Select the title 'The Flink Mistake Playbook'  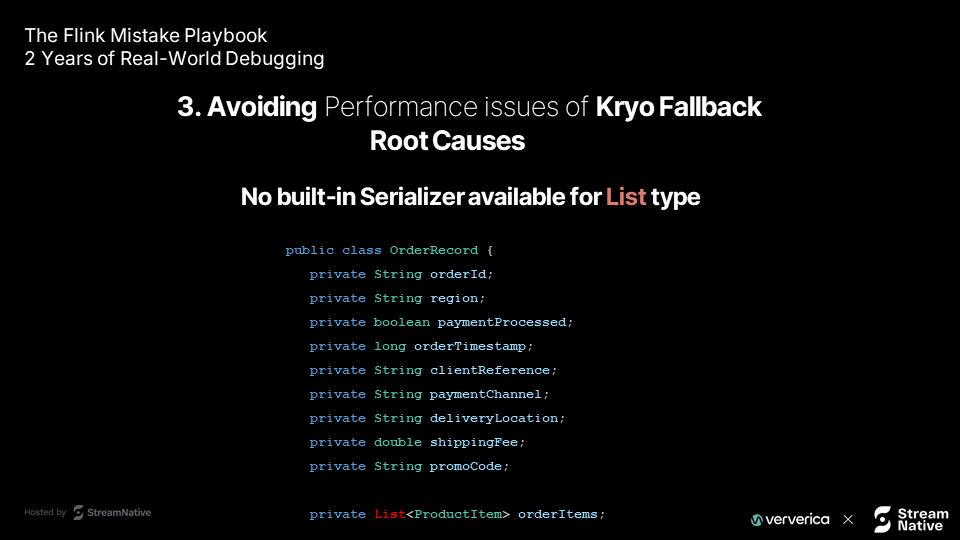[146, 36]
